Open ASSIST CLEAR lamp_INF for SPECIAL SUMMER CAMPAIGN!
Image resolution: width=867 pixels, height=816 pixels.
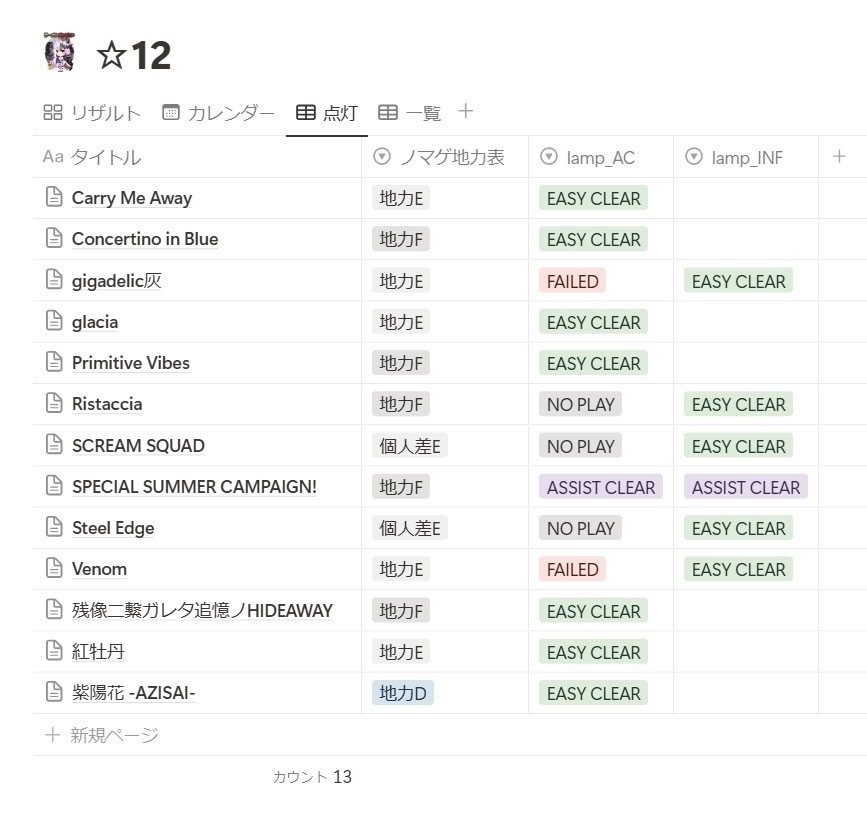746,487
